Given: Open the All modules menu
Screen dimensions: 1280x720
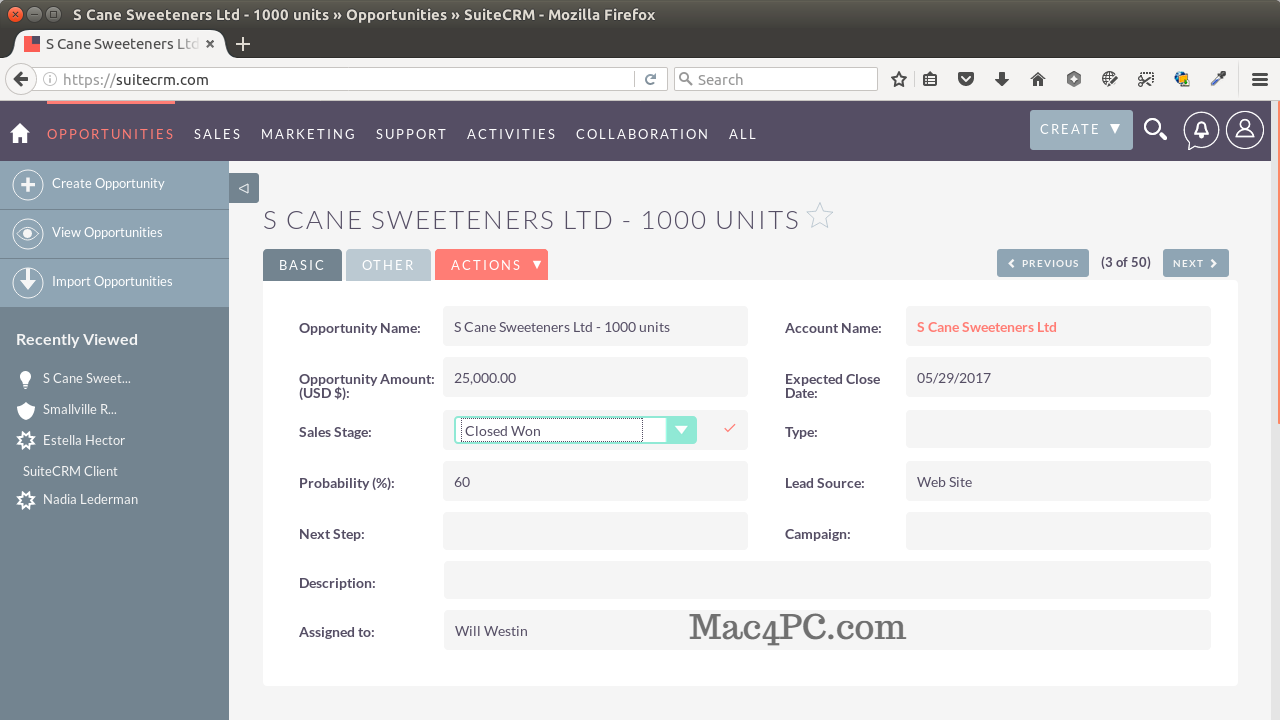Looking at the screenshot, I should pyautogui.click(x=743, y=134).
